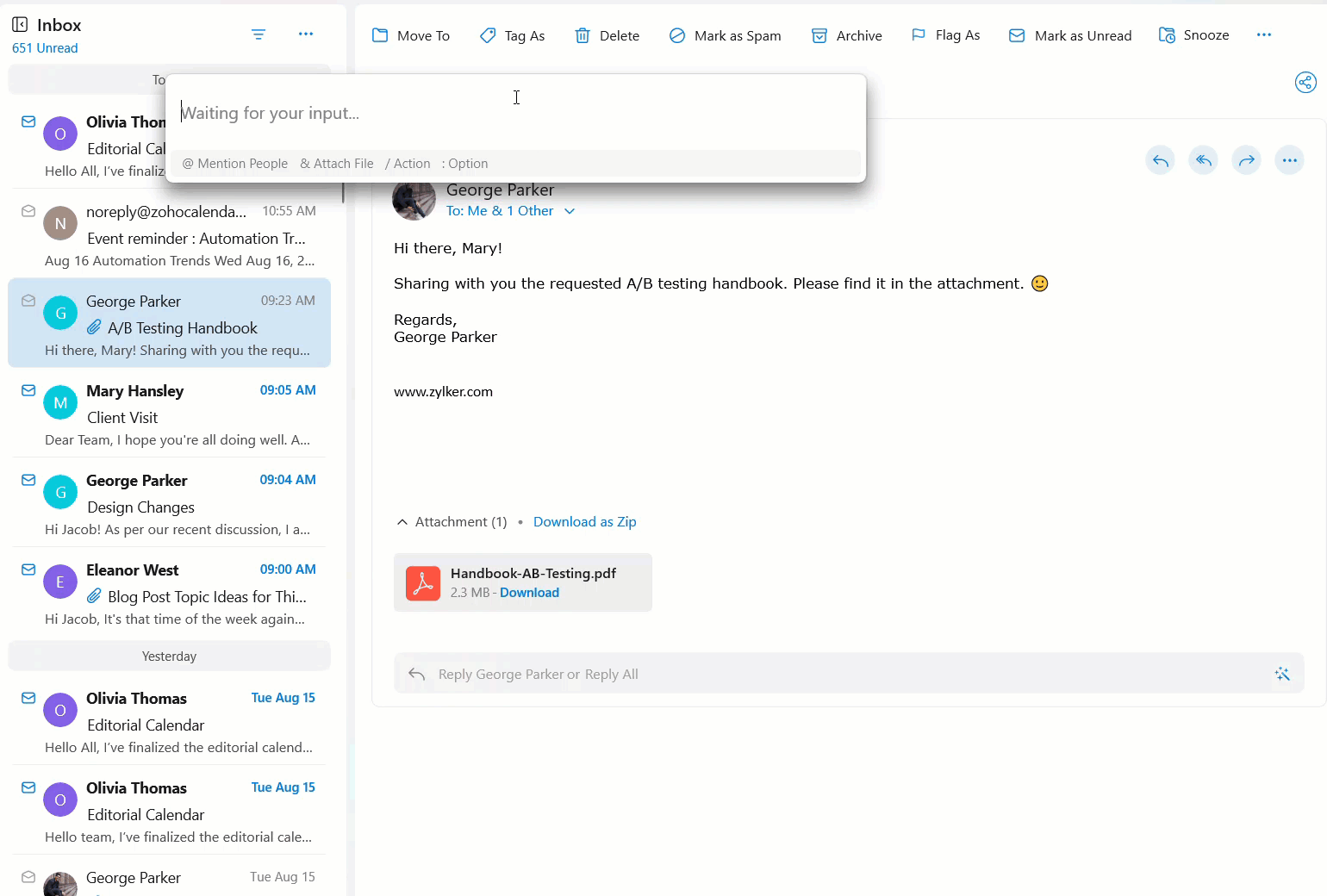Click the N avatar of noreply sender
The width and height of the screenshot is (1327, 896).
[60, 223]
